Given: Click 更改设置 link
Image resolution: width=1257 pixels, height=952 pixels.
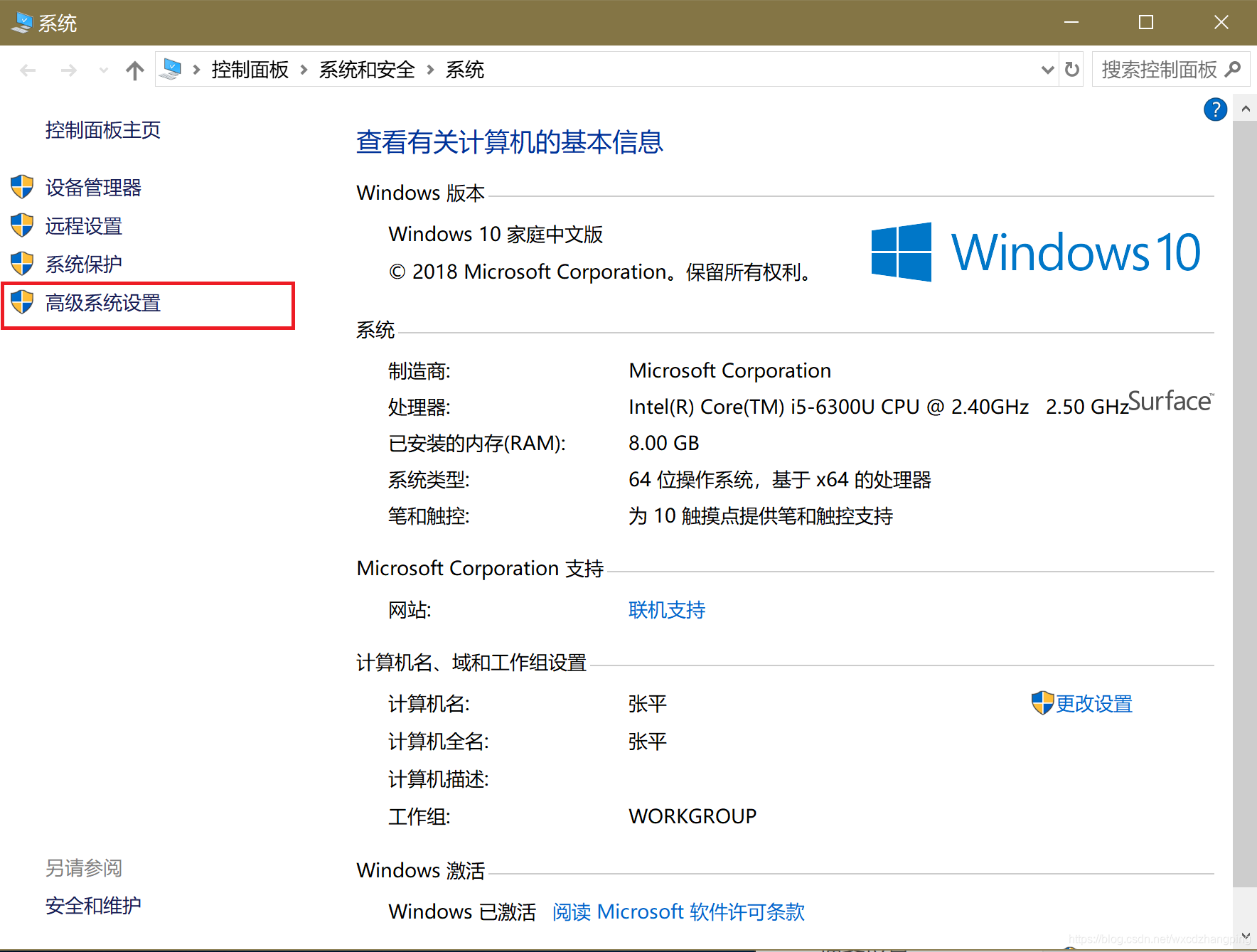Looking at the screenshot, I should pyautogui.click(x=1094, y=704).
